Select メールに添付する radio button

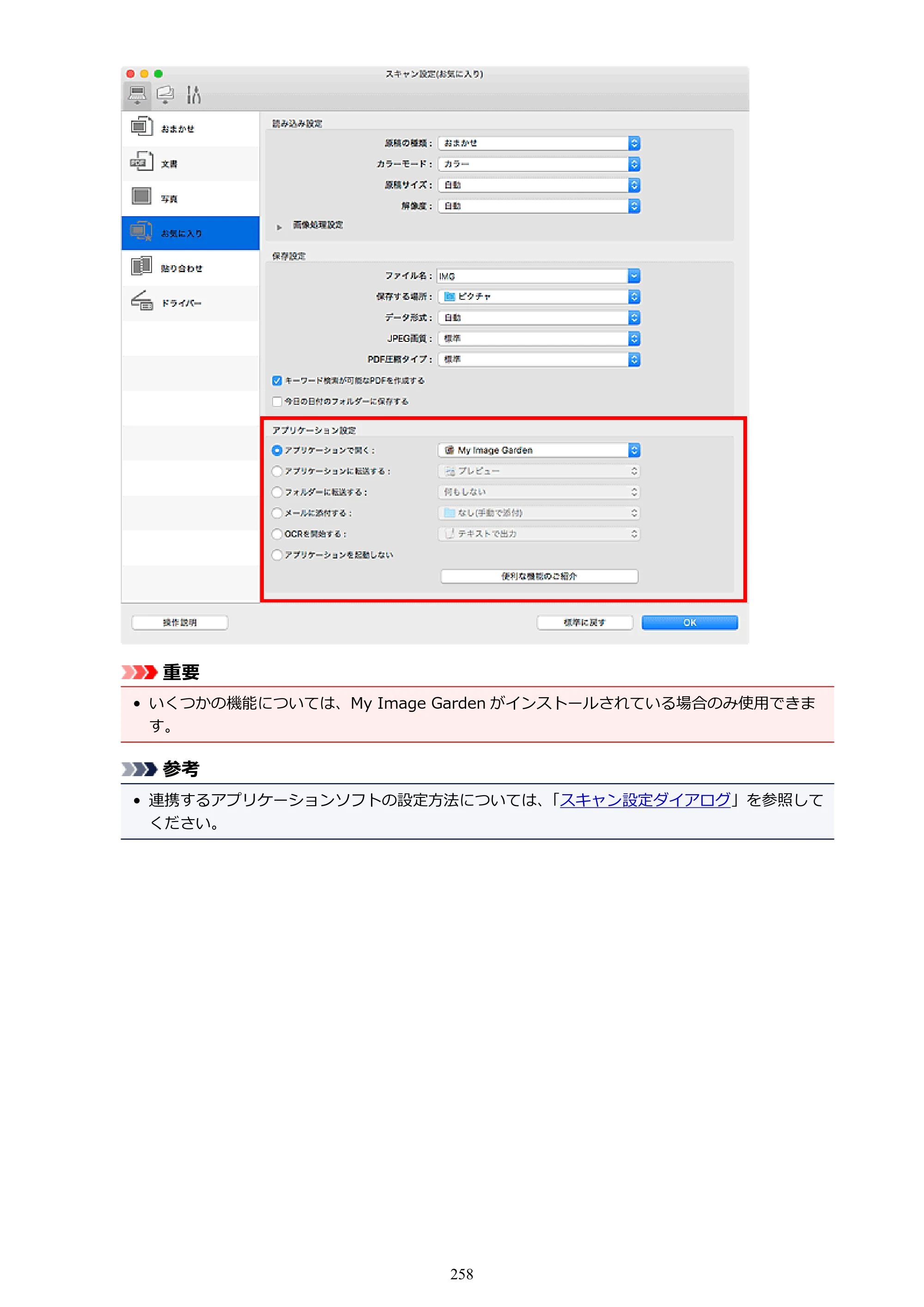(x=277, y=513)
